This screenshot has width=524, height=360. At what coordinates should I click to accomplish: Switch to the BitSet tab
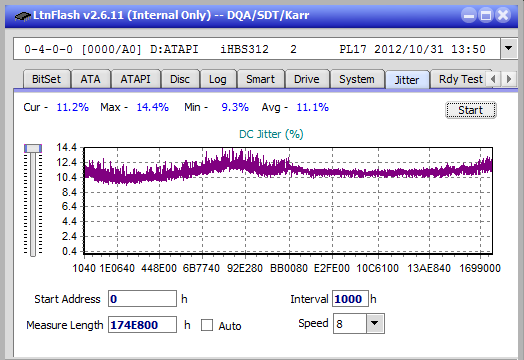click(46, 79)
